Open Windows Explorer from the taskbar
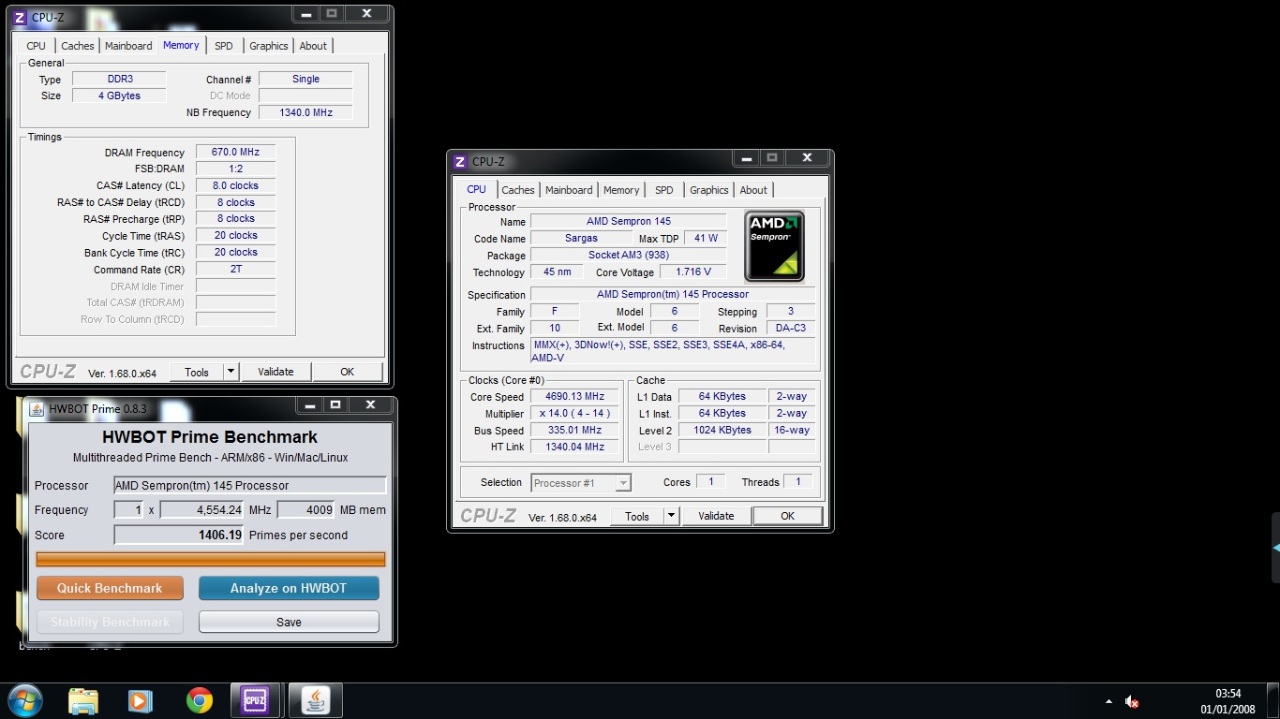This screenshot has height=719, width=1280. (x=83, y=700)
